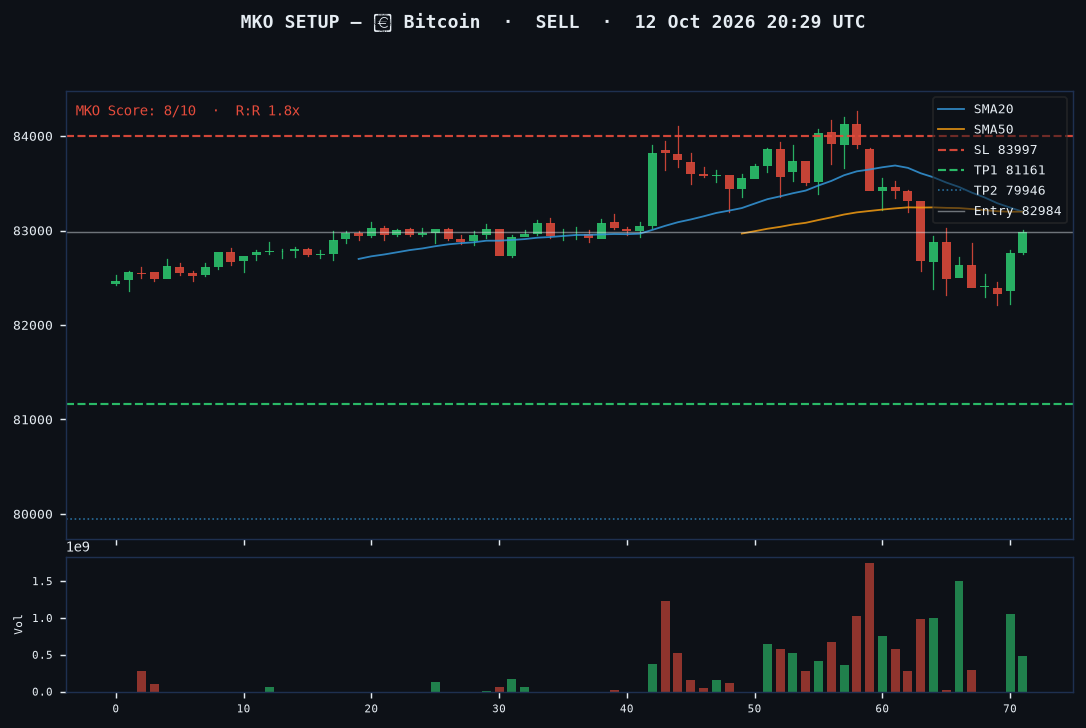Image resolution: width=1086 pixels, height=728 pixels.
Task: Click the x-axis label 0
Action: [116, 709]
